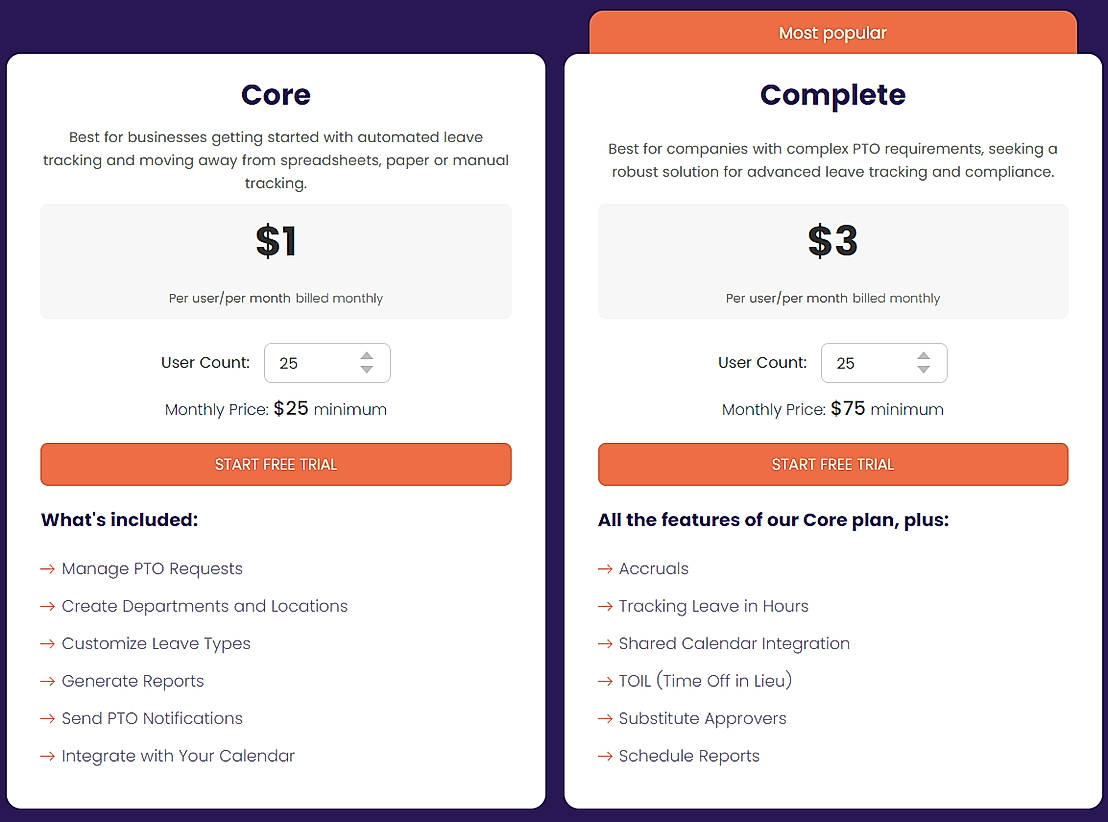This screenshot has height=822, width=1108.
Task: Click Integrate with Your Calendar feature
Action: click(178, 756)
